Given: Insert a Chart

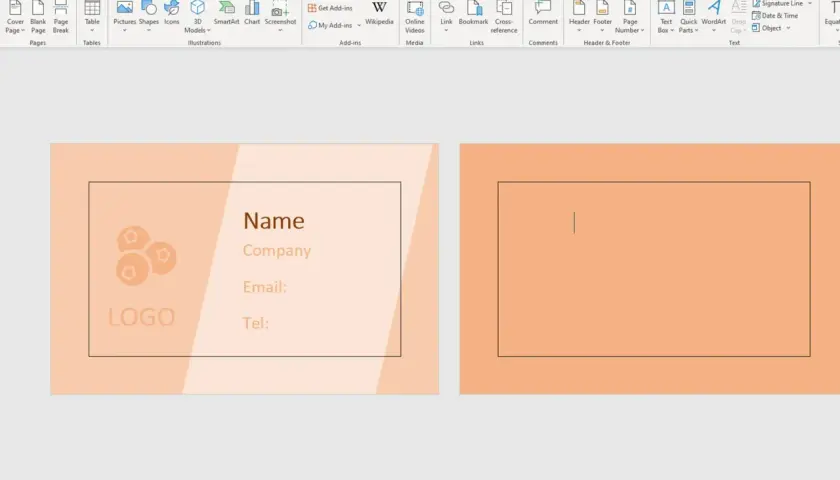Looking at the screenshot, I should (x=252, y=13).
